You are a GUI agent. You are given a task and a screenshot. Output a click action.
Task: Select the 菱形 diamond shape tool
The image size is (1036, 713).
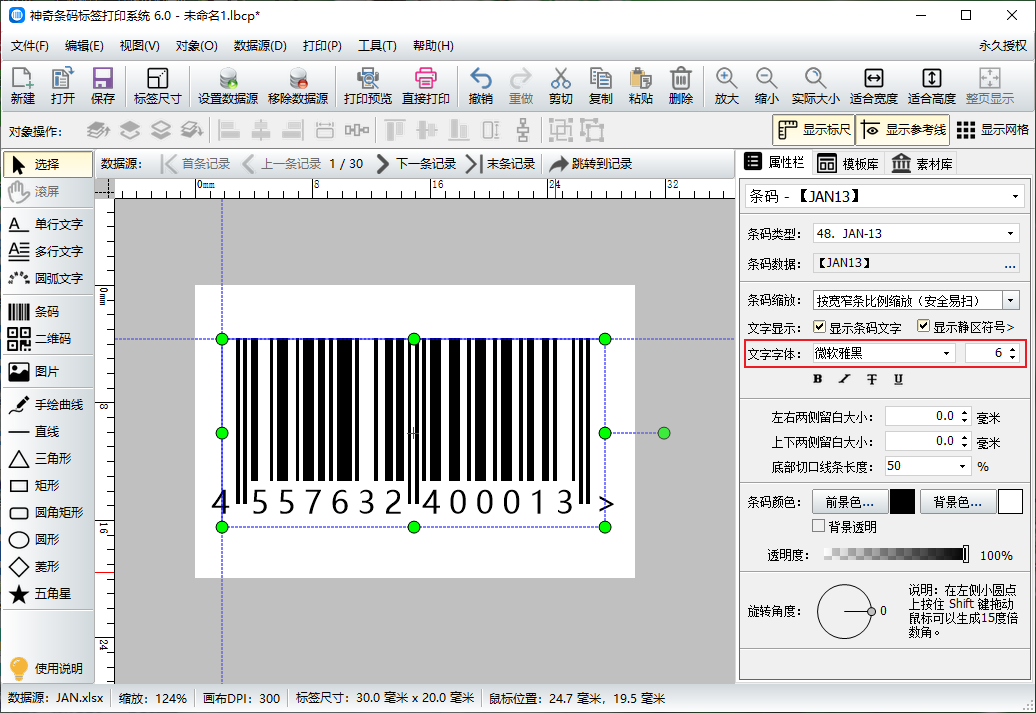pos(48,566)
